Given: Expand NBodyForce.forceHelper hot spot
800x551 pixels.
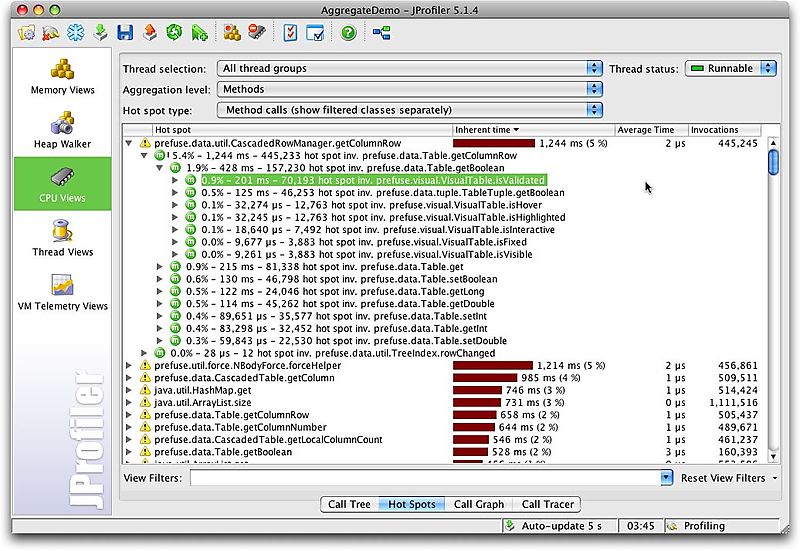Looking at the screenshot, I should coord(129,365).
